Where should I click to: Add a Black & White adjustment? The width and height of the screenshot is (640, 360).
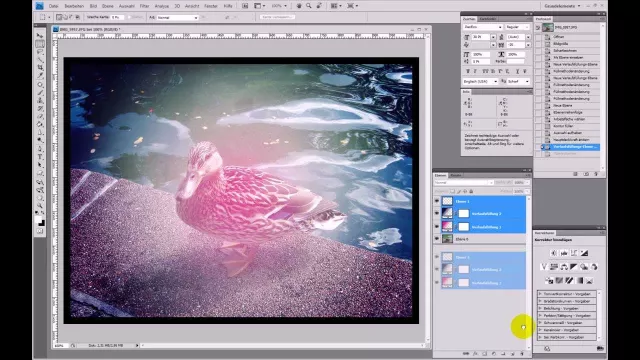coord(573,267)
